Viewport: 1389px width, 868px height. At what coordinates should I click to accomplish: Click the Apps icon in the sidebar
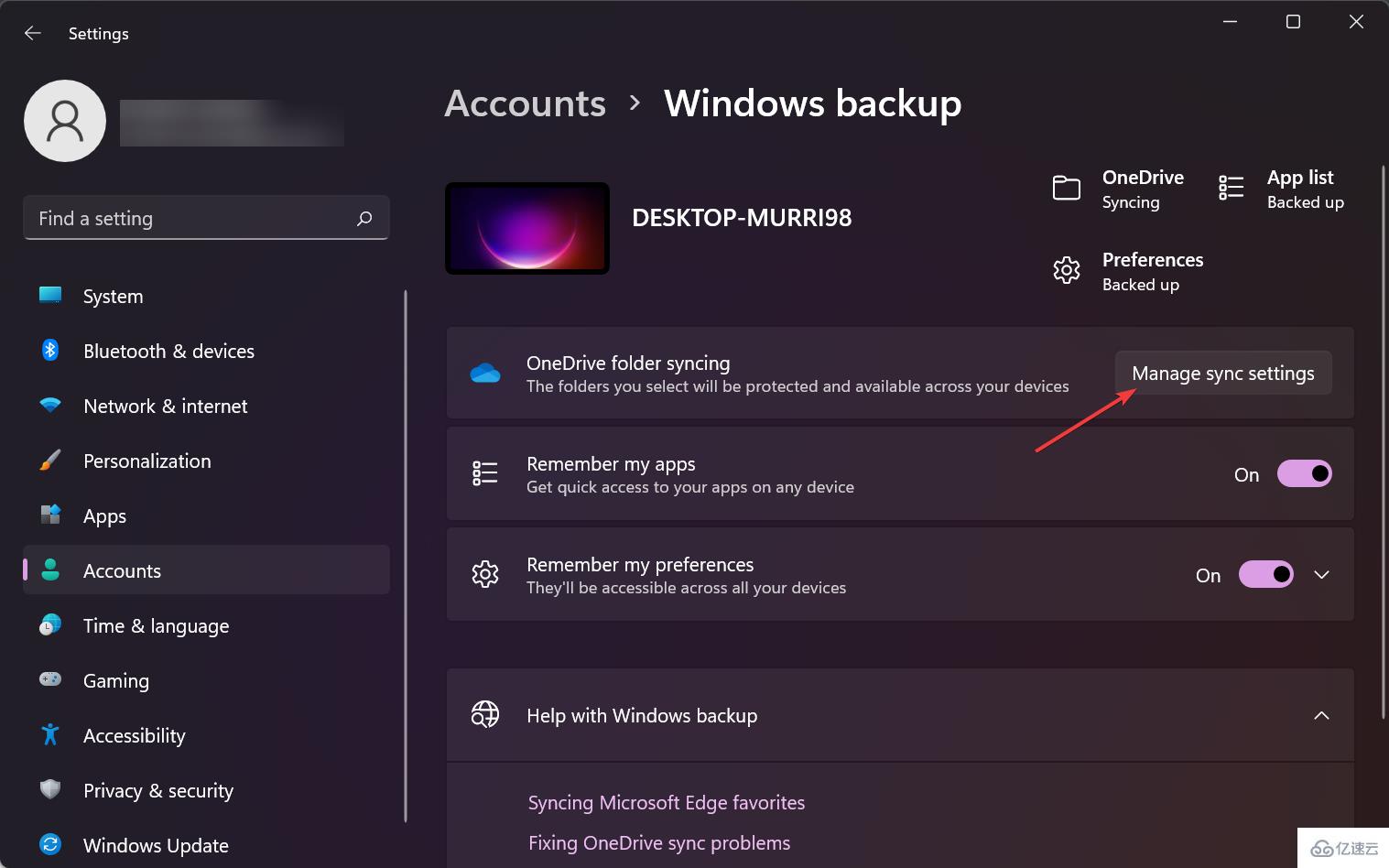pyautogui.click(x=50, y=515)
